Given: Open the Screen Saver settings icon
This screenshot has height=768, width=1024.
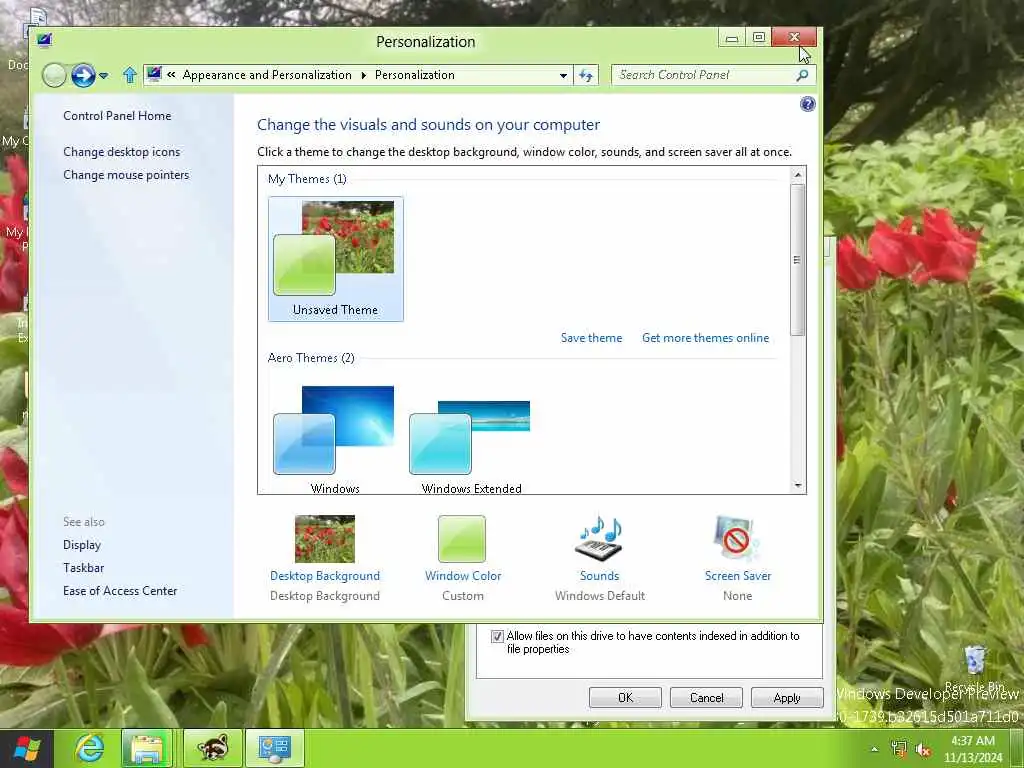Looking at the screenshot, I should tap(737, 539).
